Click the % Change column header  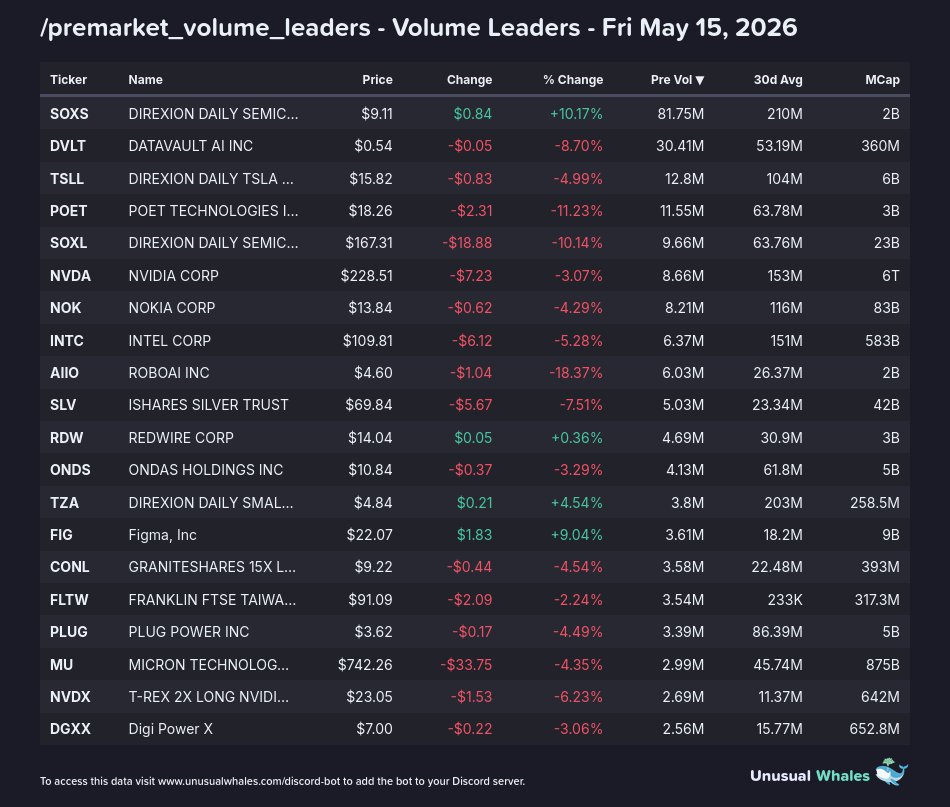[573, 79]
